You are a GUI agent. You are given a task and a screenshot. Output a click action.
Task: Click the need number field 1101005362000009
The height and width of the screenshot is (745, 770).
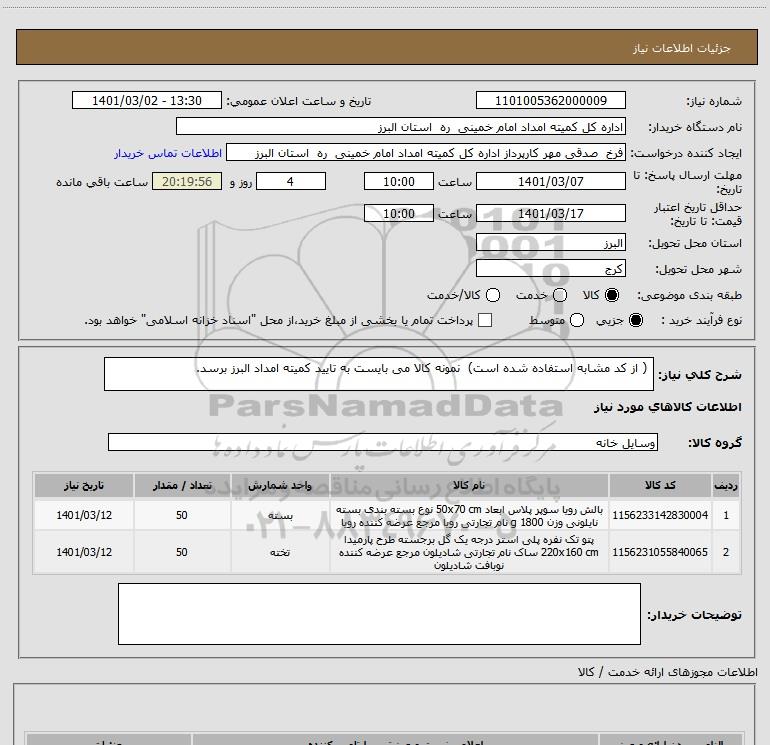coord(550,101)
